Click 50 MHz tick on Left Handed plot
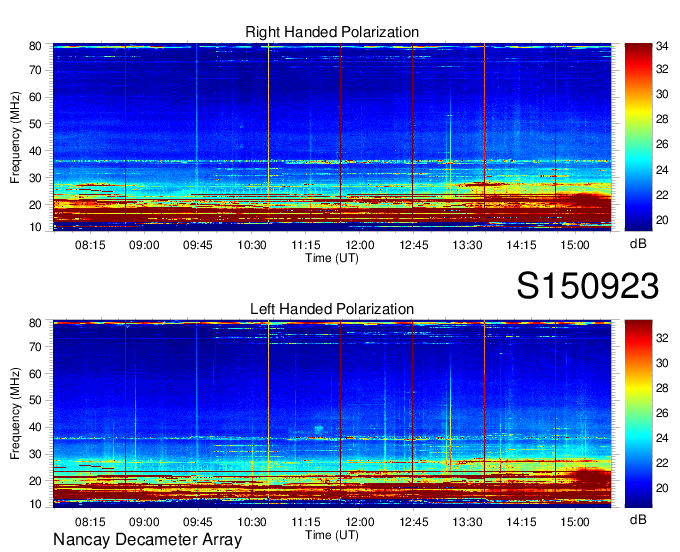 click(x=35, y=400)
